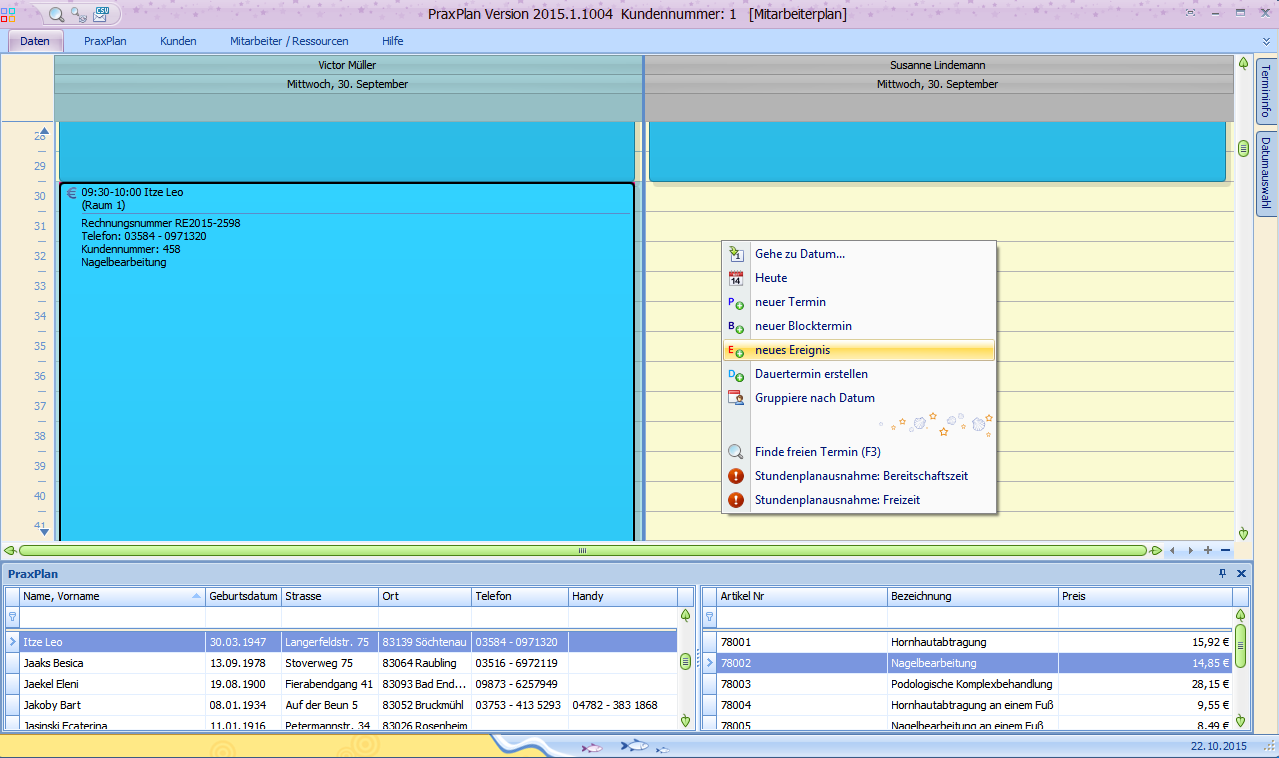This screenshot has height=758, width=1279.
Task: Click the full-screen toggle icon in title bar
Action: coord(1190,14)
